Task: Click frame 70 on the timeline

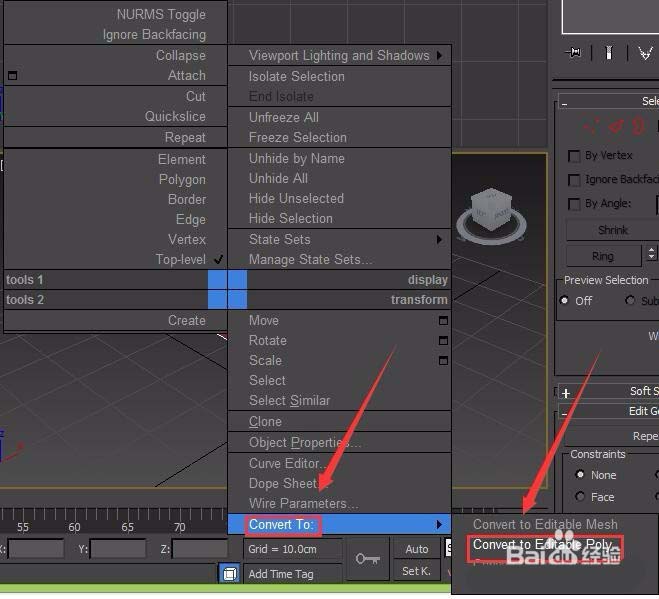Action: 179,527
